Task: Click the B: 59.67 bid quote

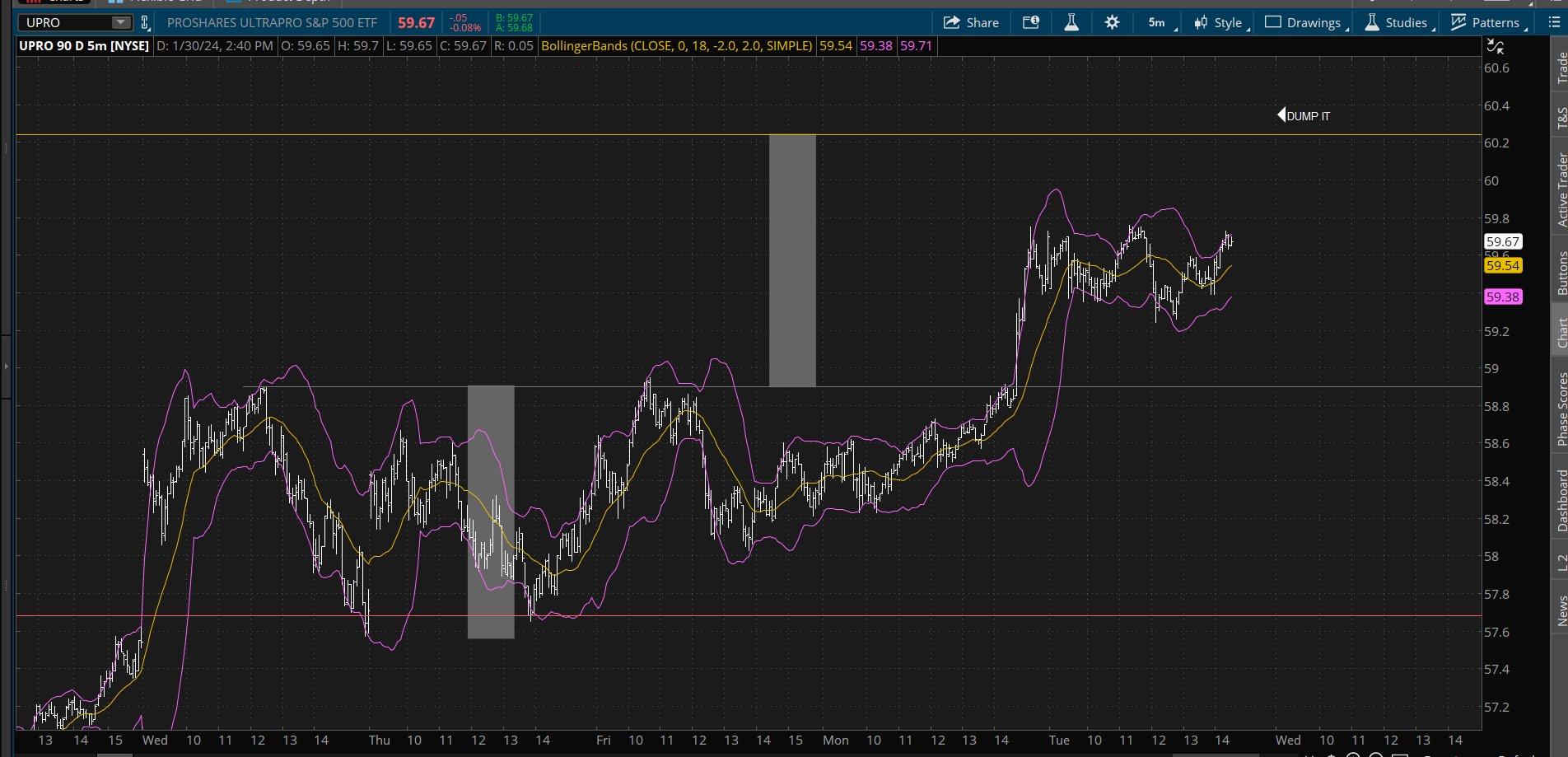Action: [514, 17]
